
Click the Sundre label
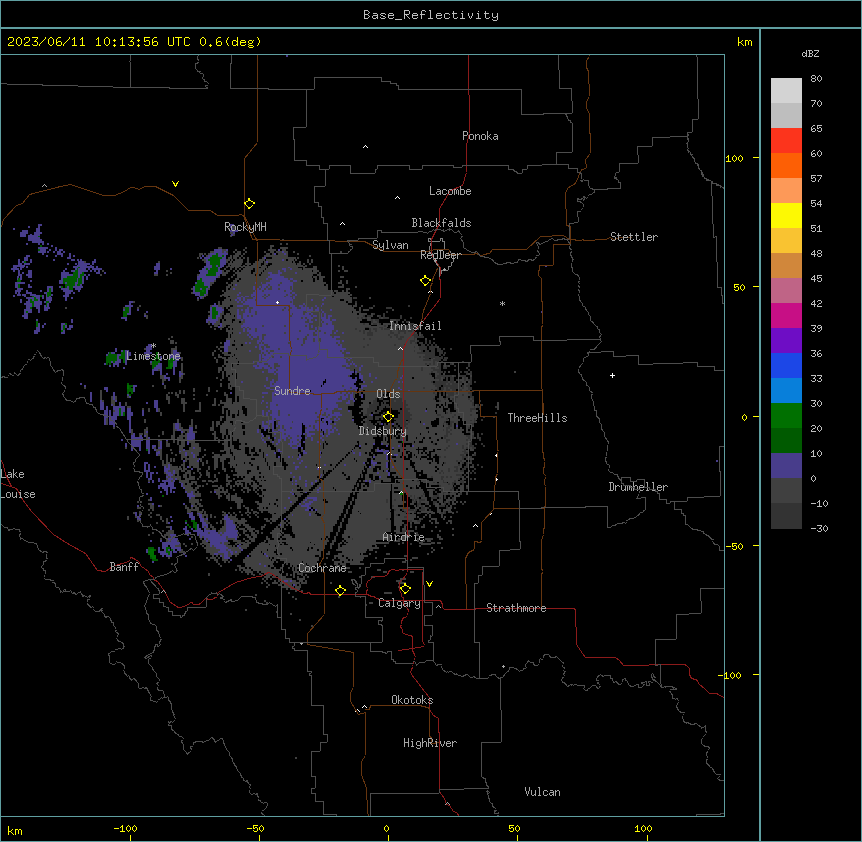tap(292, 391)
